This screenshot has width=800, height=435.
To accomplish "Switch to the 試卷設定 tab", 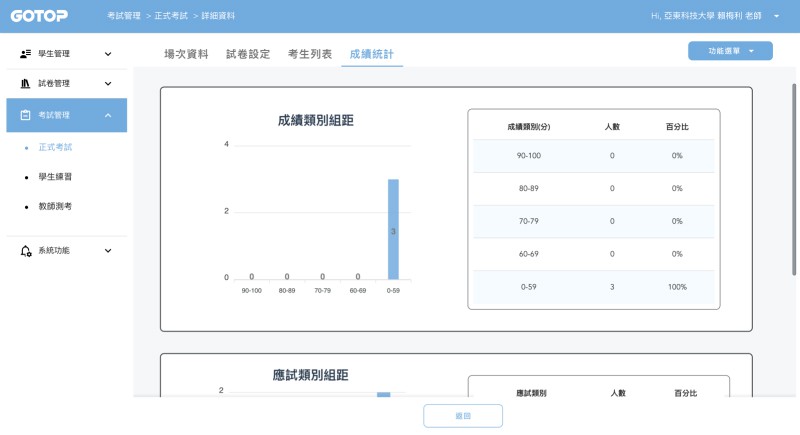I will pyautogui.click(x=248, y=54).
